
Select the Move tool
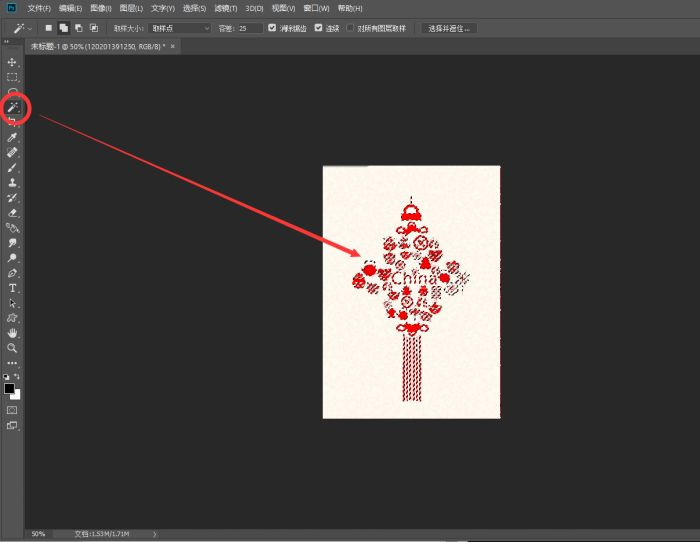[13, 62]
